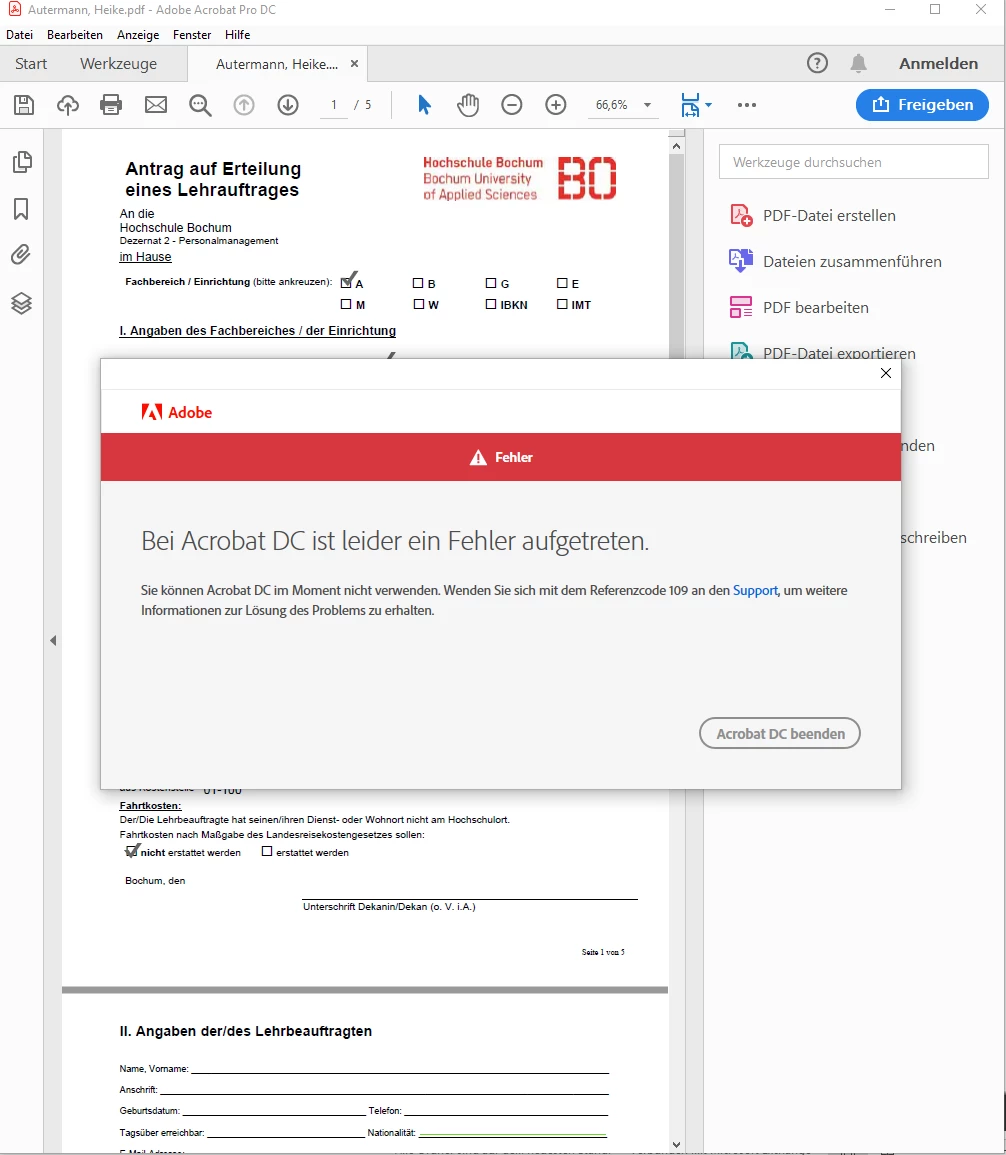The height and width of the screenshot is (1155, 1006).
Task: Click the Werkzeuge durchsuchen search field
Action: [x=854, y=162]
